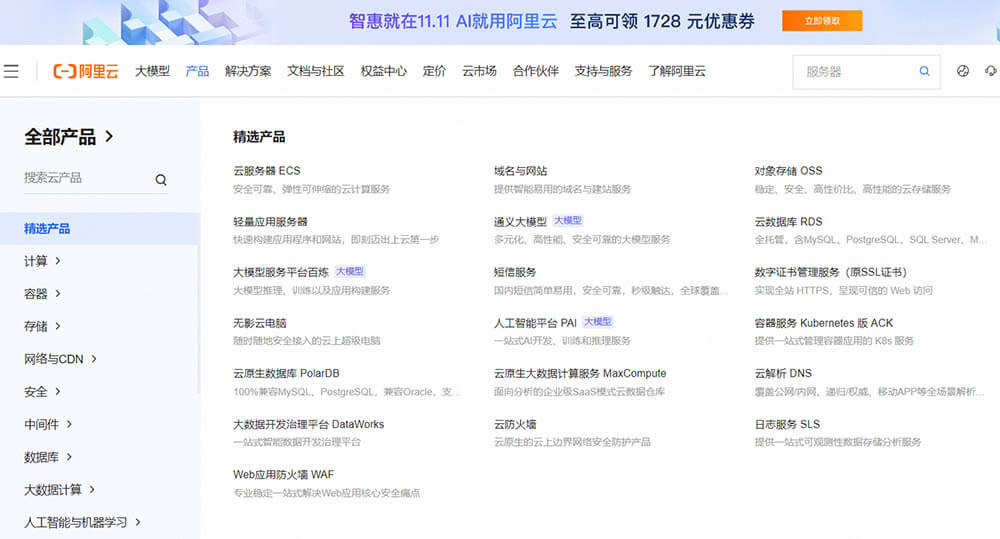Click the 大模型 tag beside 通义大模型

[568, 220]
